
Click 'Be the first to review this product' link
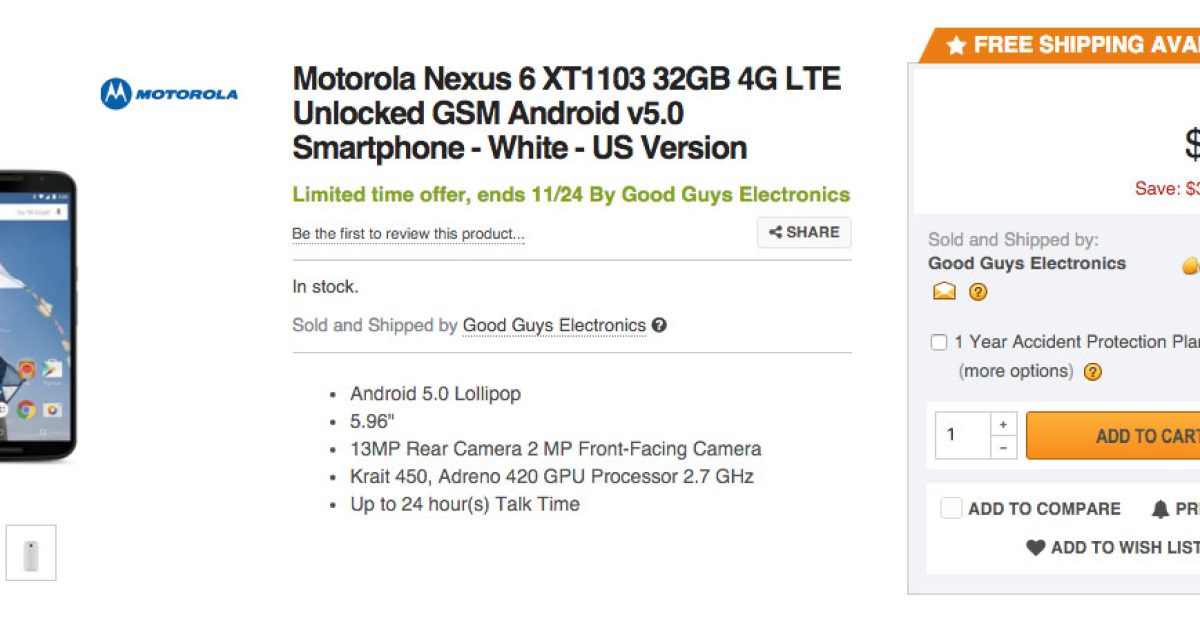[x=408, y=234]
